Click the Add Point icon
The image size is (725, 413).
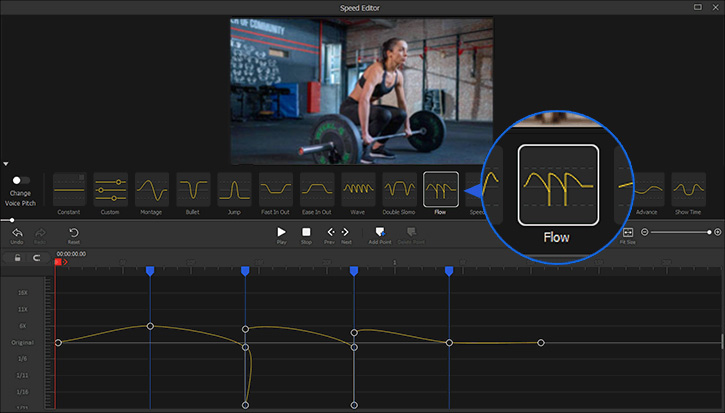[x=380, y=232]
